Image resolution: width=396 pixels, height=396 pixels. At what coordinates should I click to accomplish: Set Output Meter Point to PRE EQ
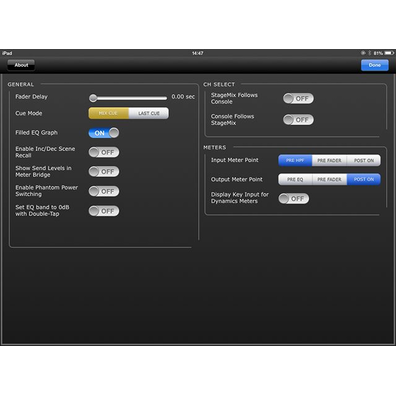click(x=295, y=179)
